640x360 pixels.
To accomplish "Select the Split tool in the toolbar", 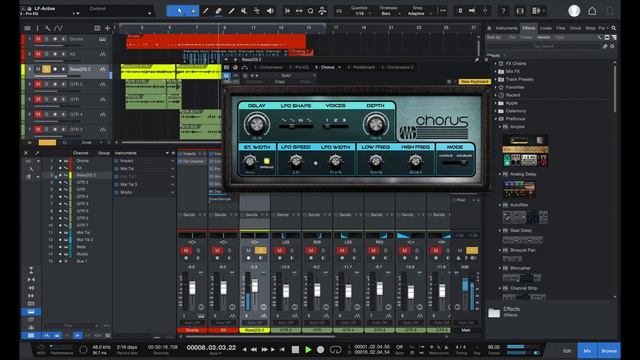I will (x=206, y=11).
